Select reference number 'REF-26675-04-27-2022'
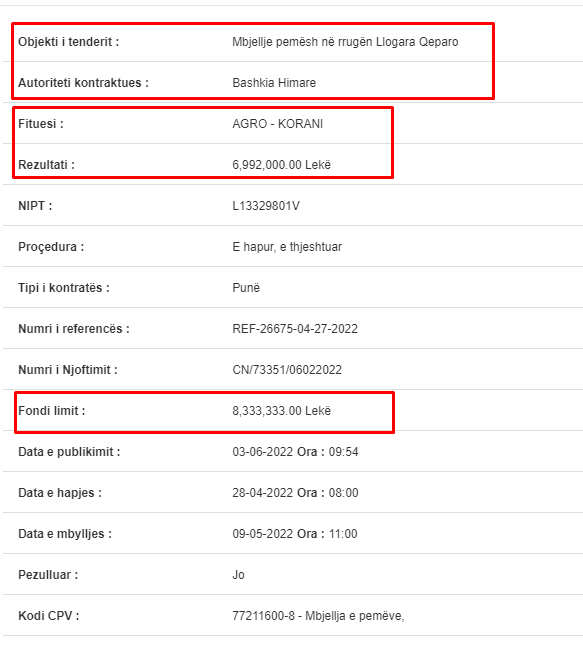The height and width of the screenshot is (659, 583). coord(295,329)
